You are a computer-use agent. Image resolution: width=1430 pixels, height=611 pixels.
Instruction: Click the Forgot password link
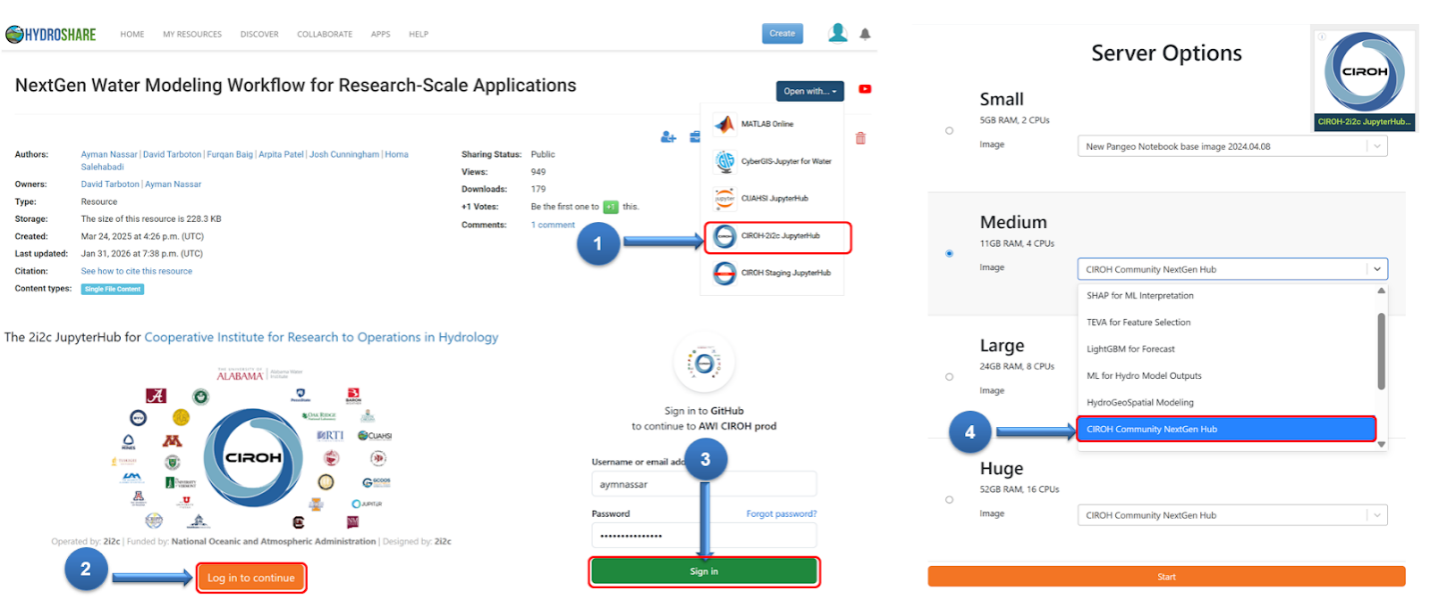tap(781, 514)
